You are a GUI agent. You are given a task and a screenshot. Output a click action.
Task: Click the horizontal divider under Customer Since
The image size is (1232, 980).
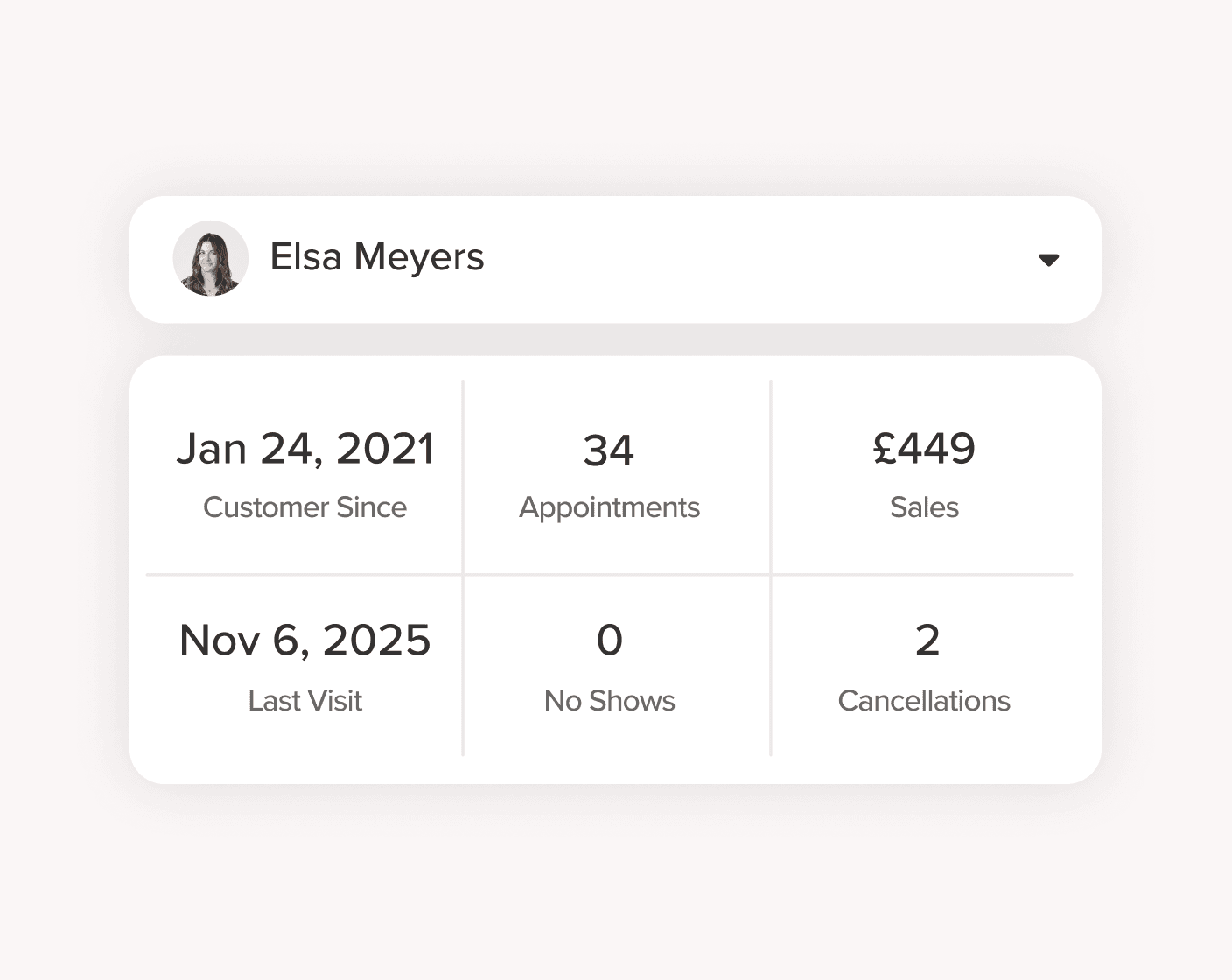click(304, 575)
